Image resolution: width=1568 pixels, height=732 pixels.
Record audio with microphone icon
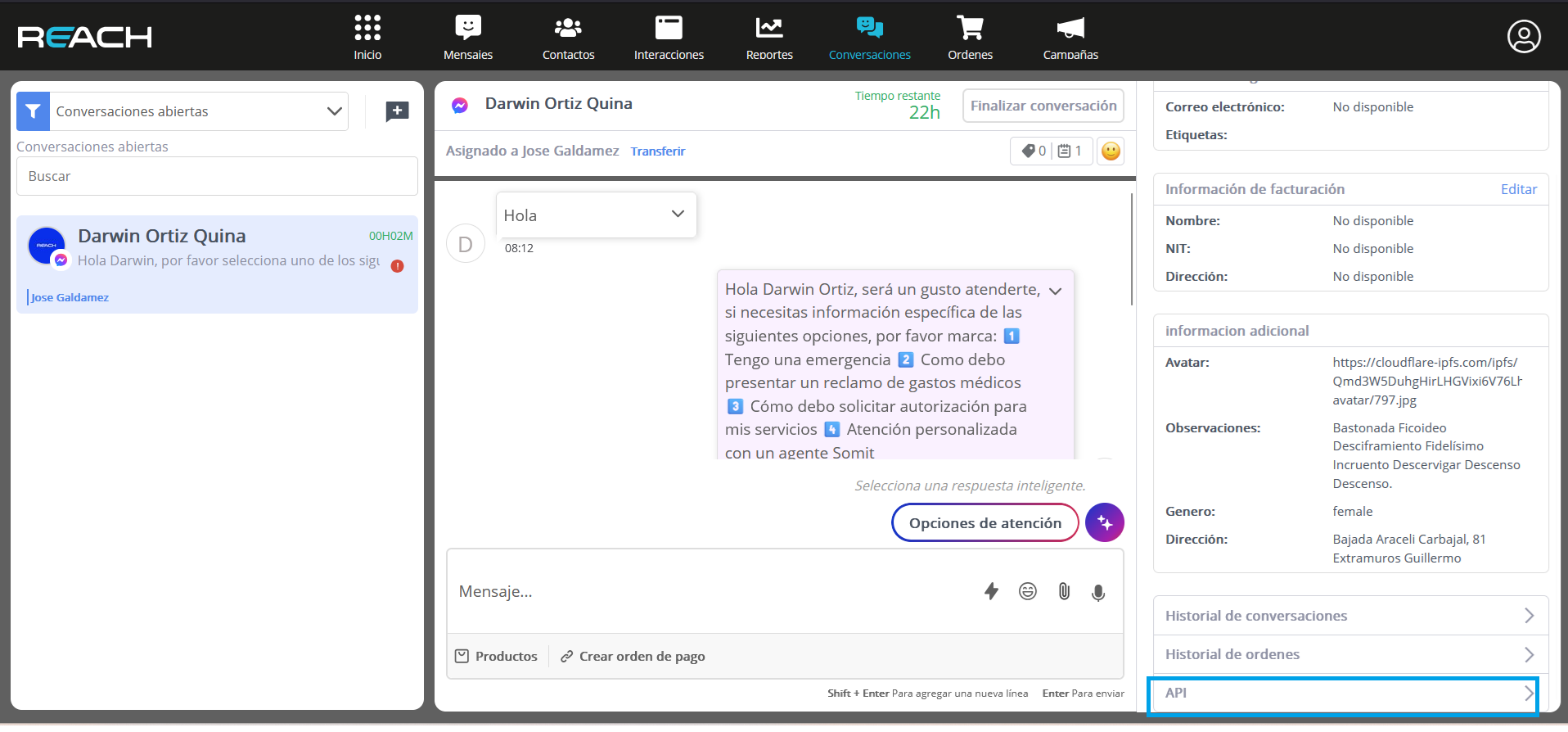tap(1098, 592)
